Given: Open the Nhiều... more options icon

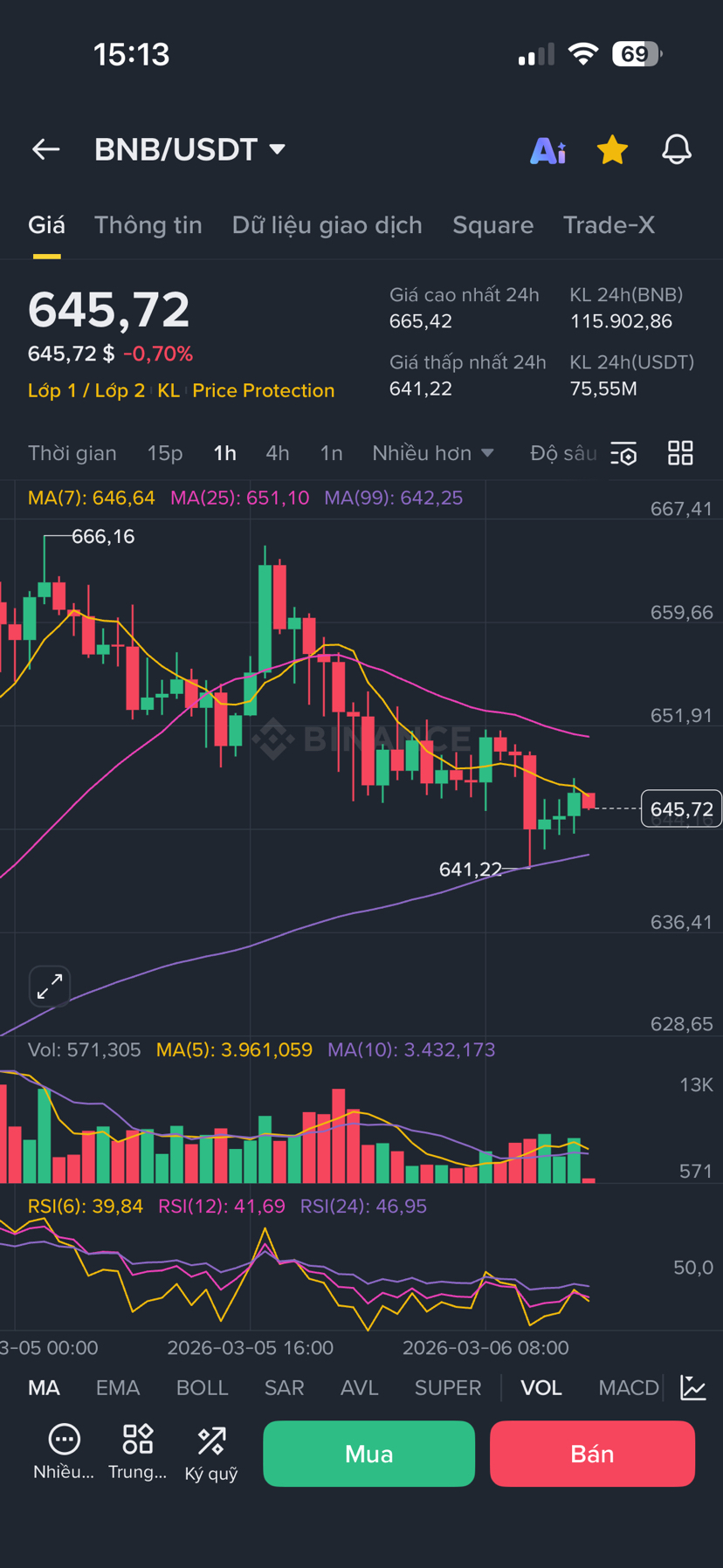Looking at the screenshot, I should click(x=64, y=1453).
